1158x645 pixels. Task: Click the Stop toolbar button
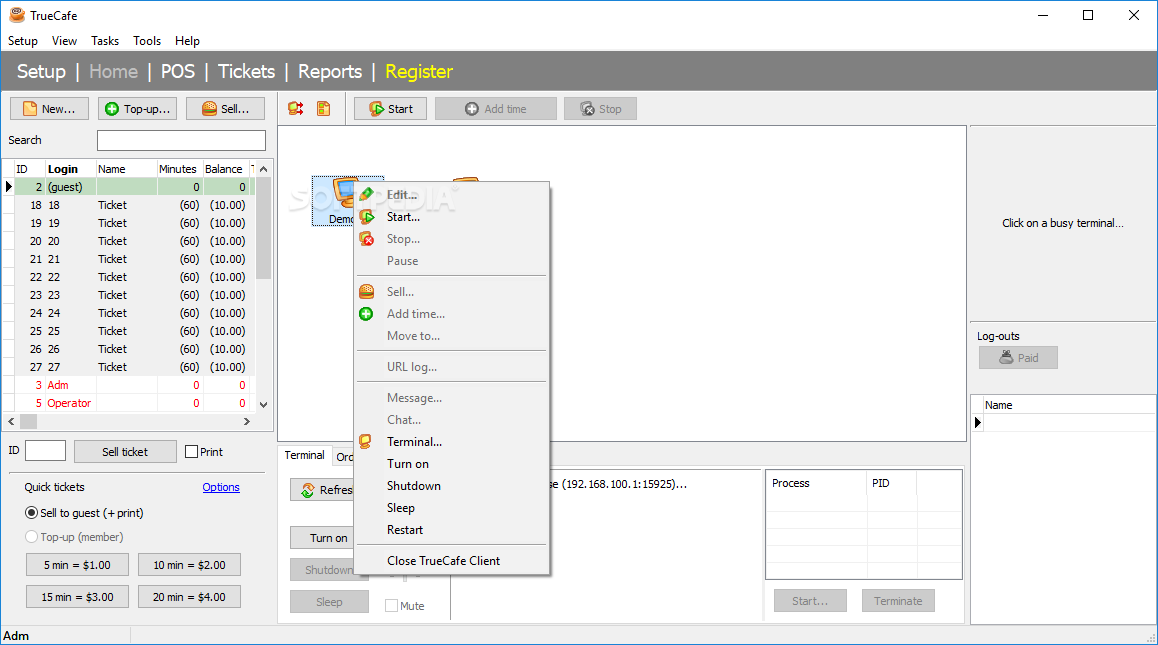click(600, 109)
